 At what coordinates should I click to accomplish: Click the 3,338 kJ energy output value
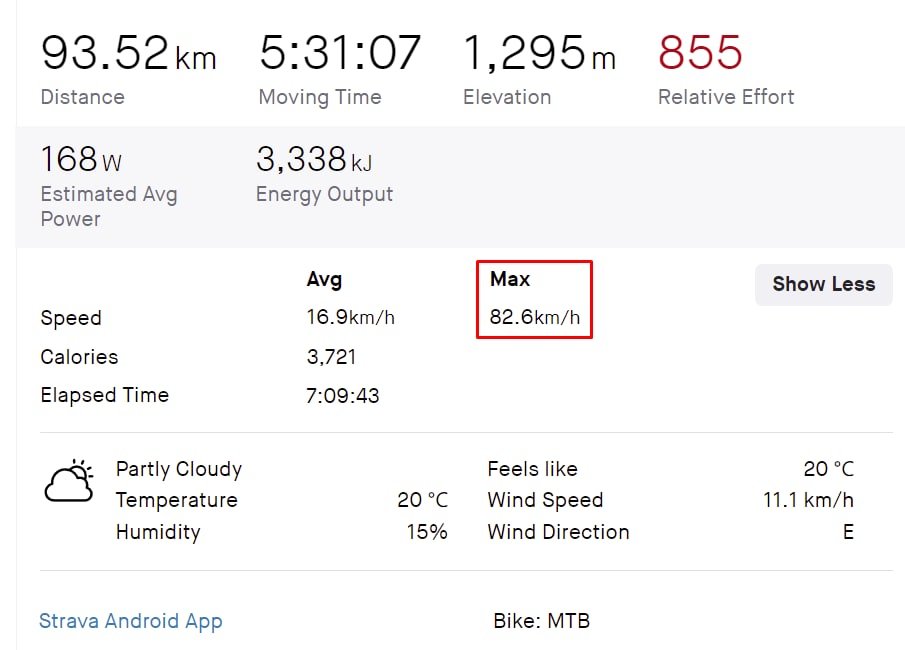click(x=314, y=160)
